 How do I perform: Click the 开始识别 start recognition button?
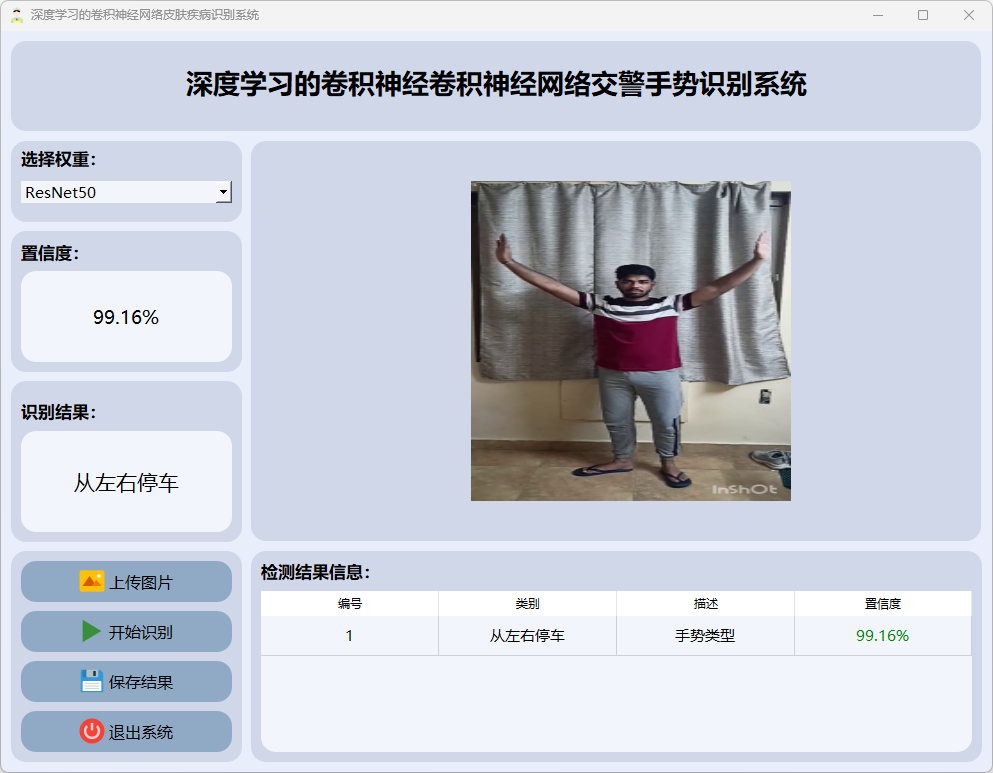127,632
